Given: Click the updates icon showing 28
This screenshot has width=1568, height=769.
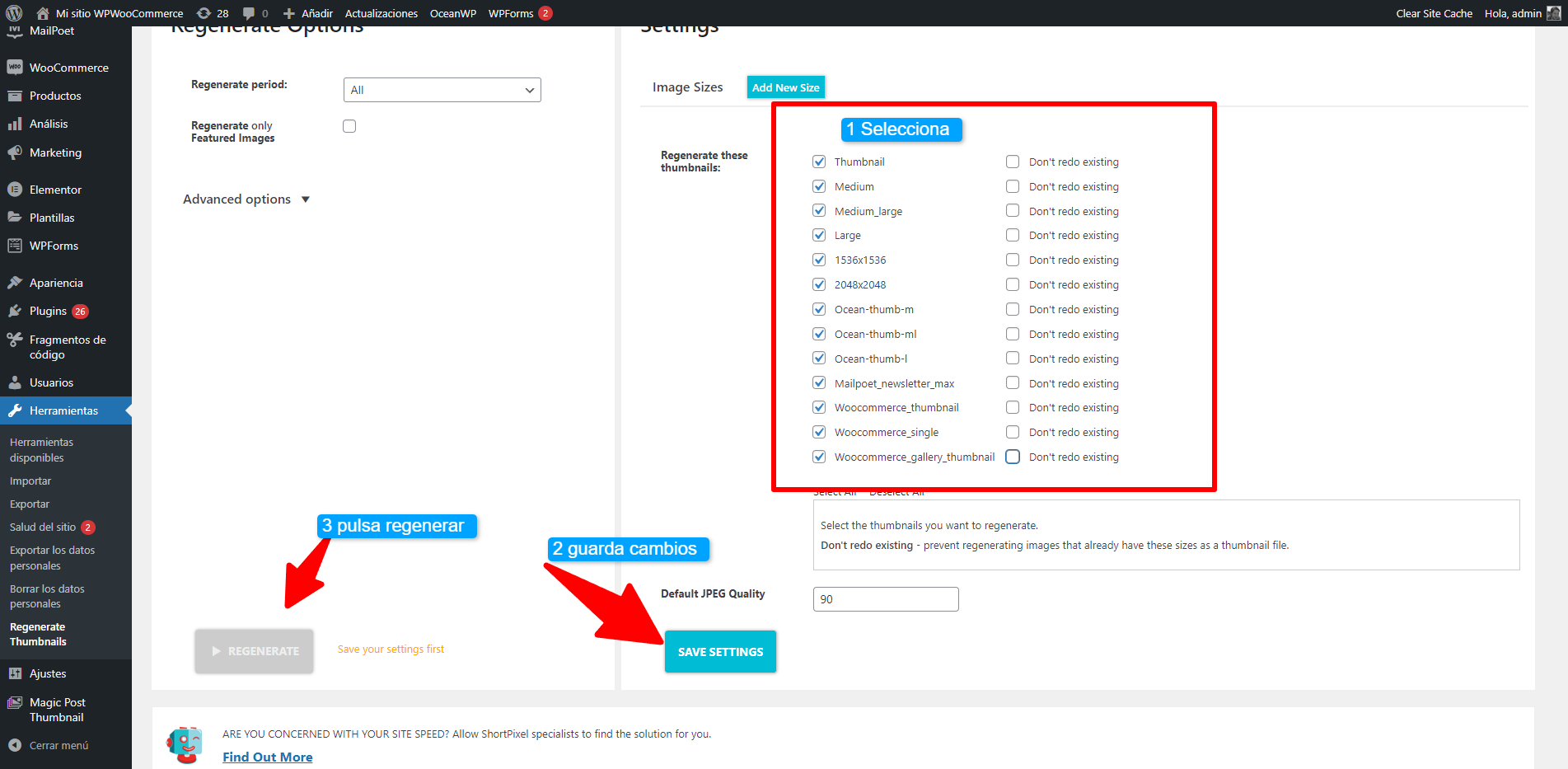Looking at the screenshot, I should [204, 13].
